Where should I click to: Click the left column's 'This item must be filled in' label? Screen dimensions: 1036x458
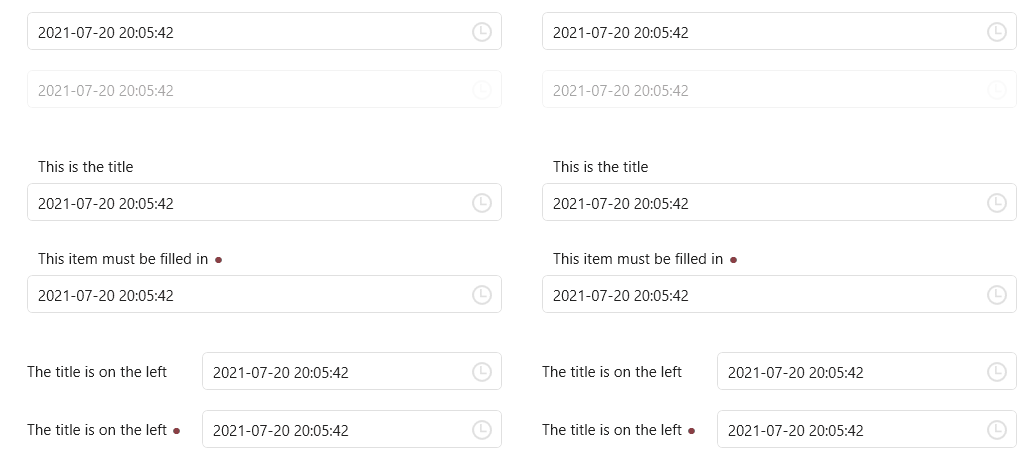123,259
